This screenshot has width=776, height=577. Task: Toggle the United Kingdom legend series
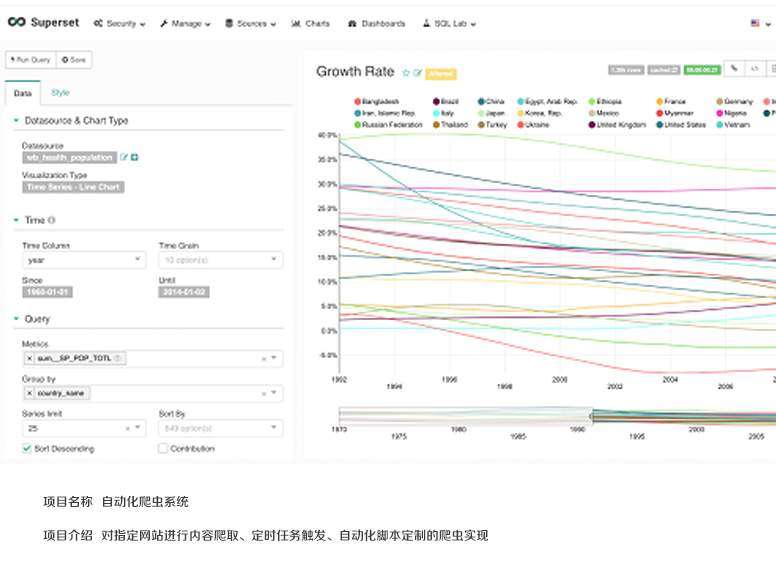pyautogui.click(x=617, y=125)
